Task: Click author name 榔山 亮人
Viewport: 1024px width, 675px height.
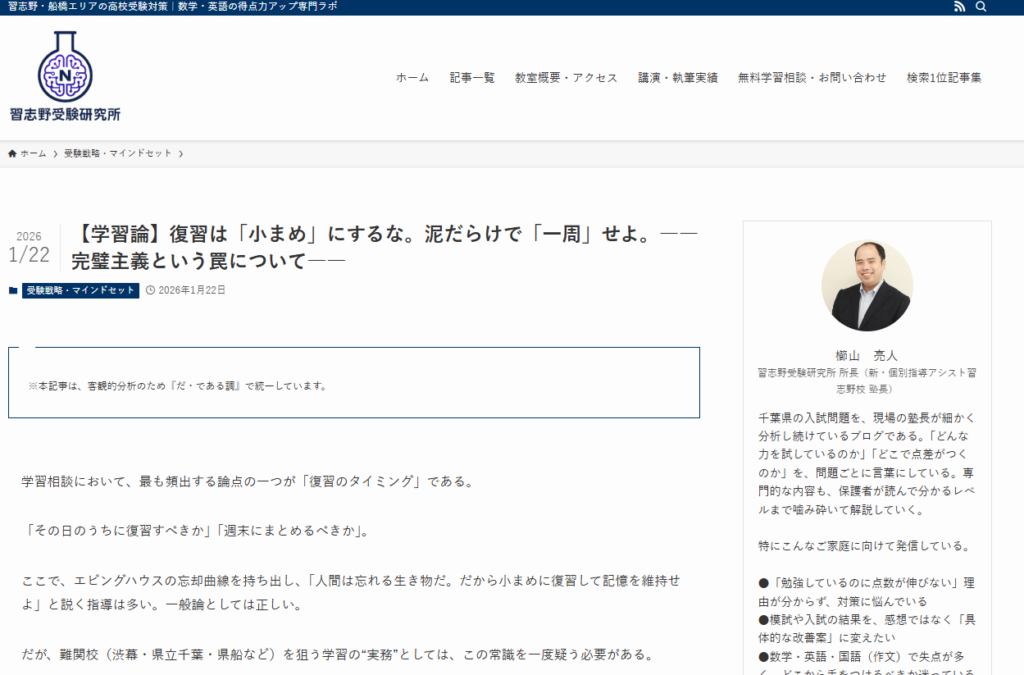Action: 866,355
